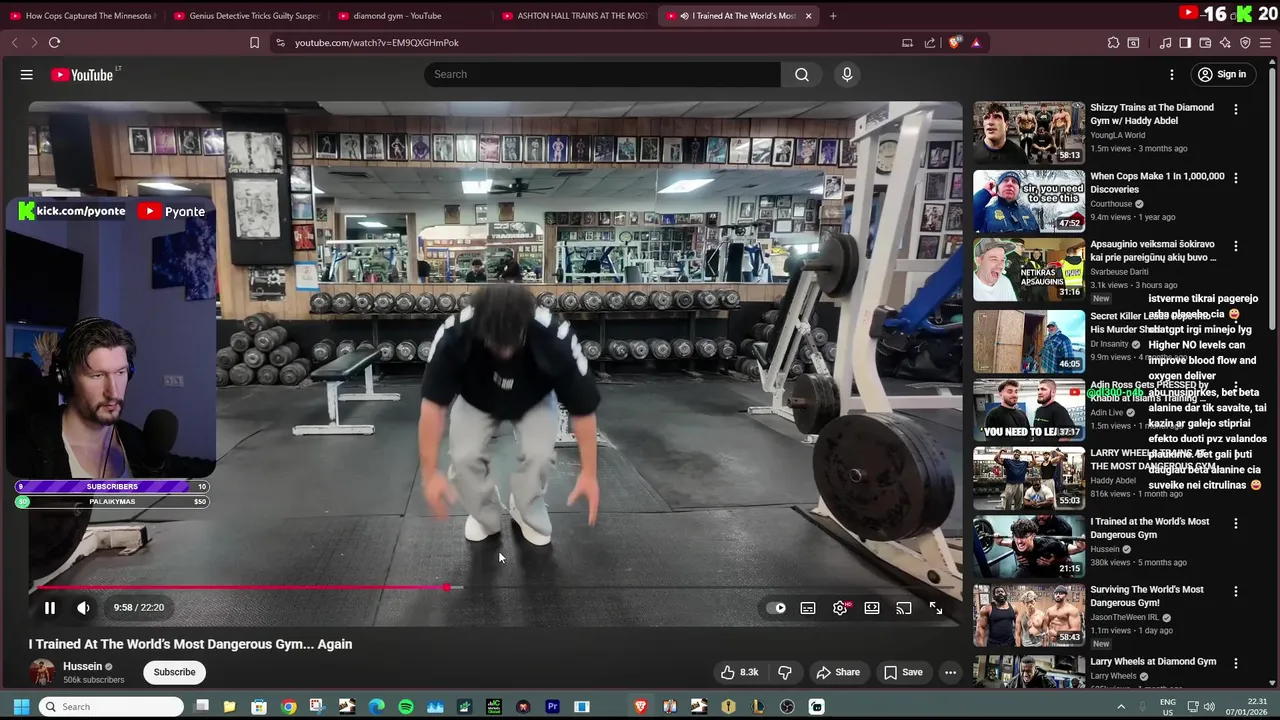1280x720 pixels.
Task: Open YouTube settings three-dot menu
Action: click(1172, 74)
